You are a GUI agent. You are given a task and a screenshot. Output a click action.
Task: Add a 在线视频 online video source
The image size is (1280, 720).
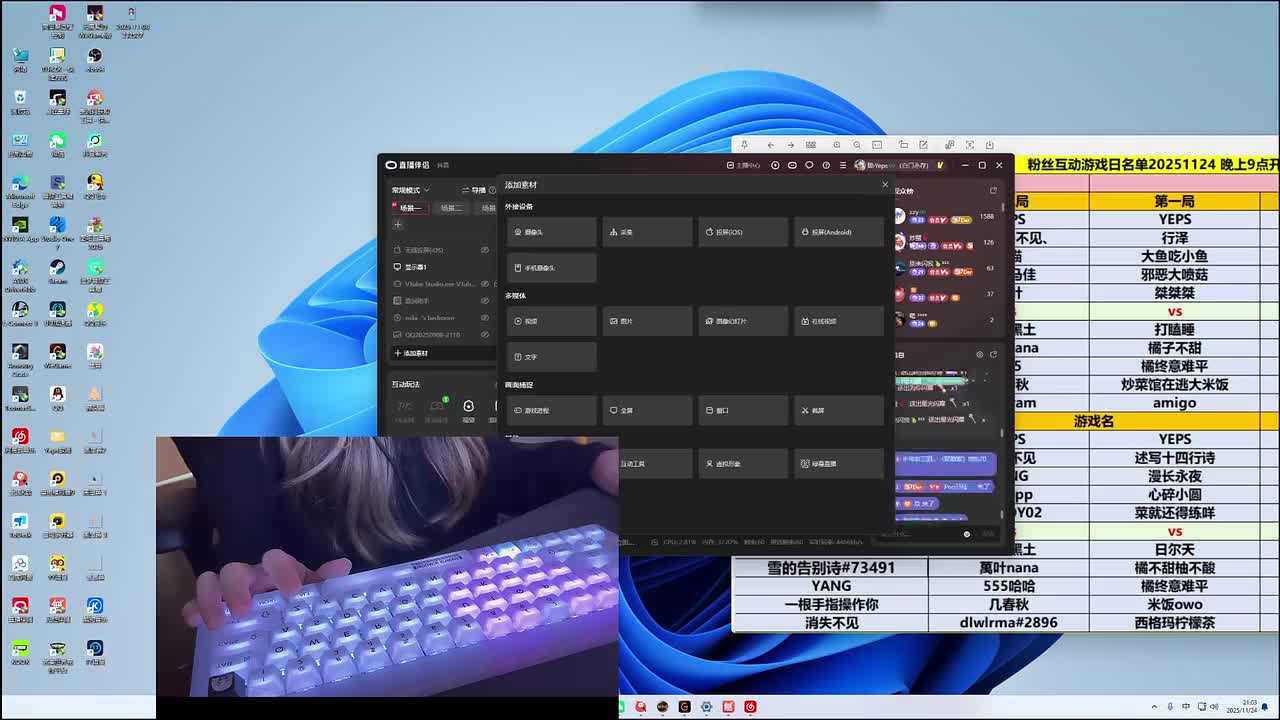(839, 321)
